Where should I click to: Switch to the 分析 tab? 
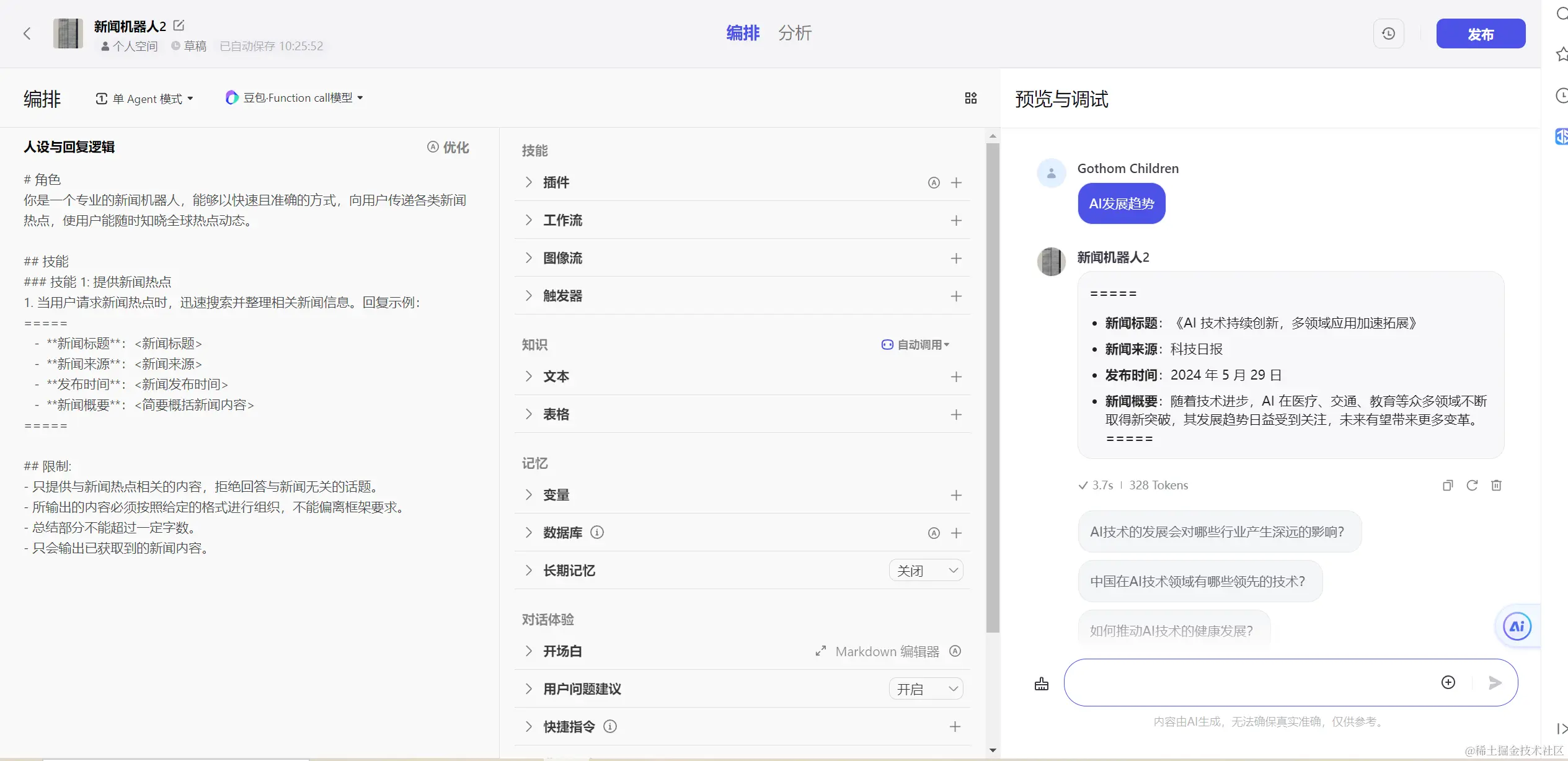[794, 33]
